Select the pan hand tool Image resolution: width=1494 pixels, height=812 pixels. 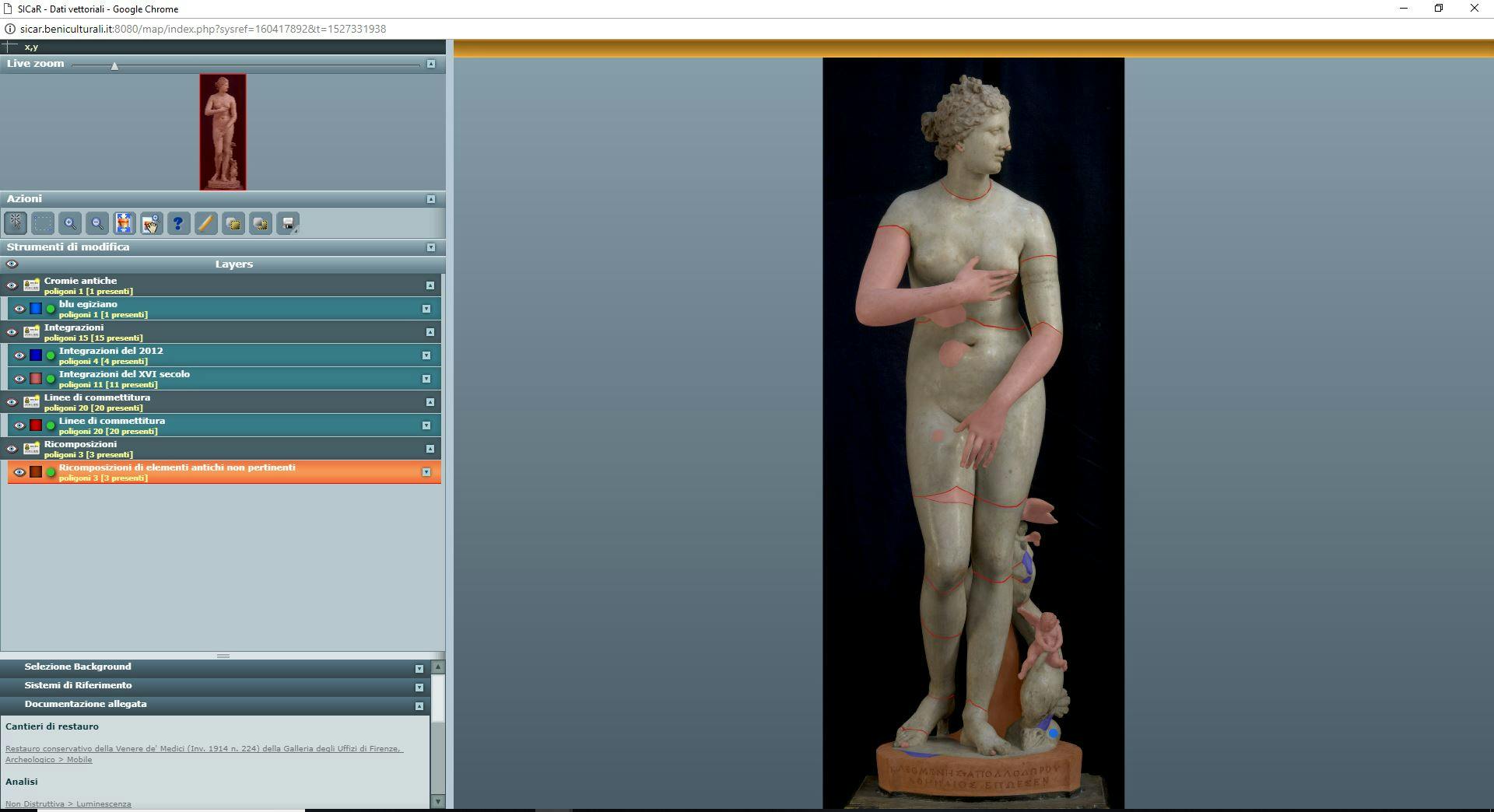(151, 224)
